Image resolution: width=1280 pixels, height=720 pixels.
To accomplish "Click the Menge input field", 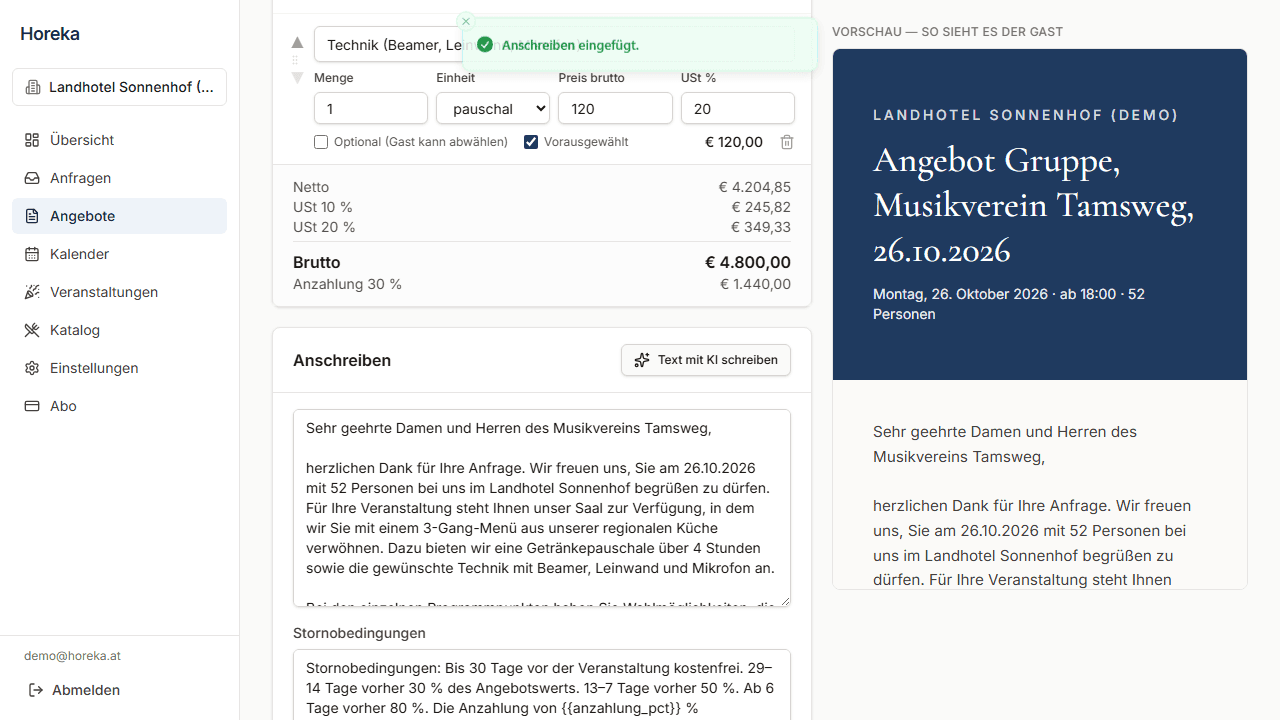I will [x=371, y=108].
